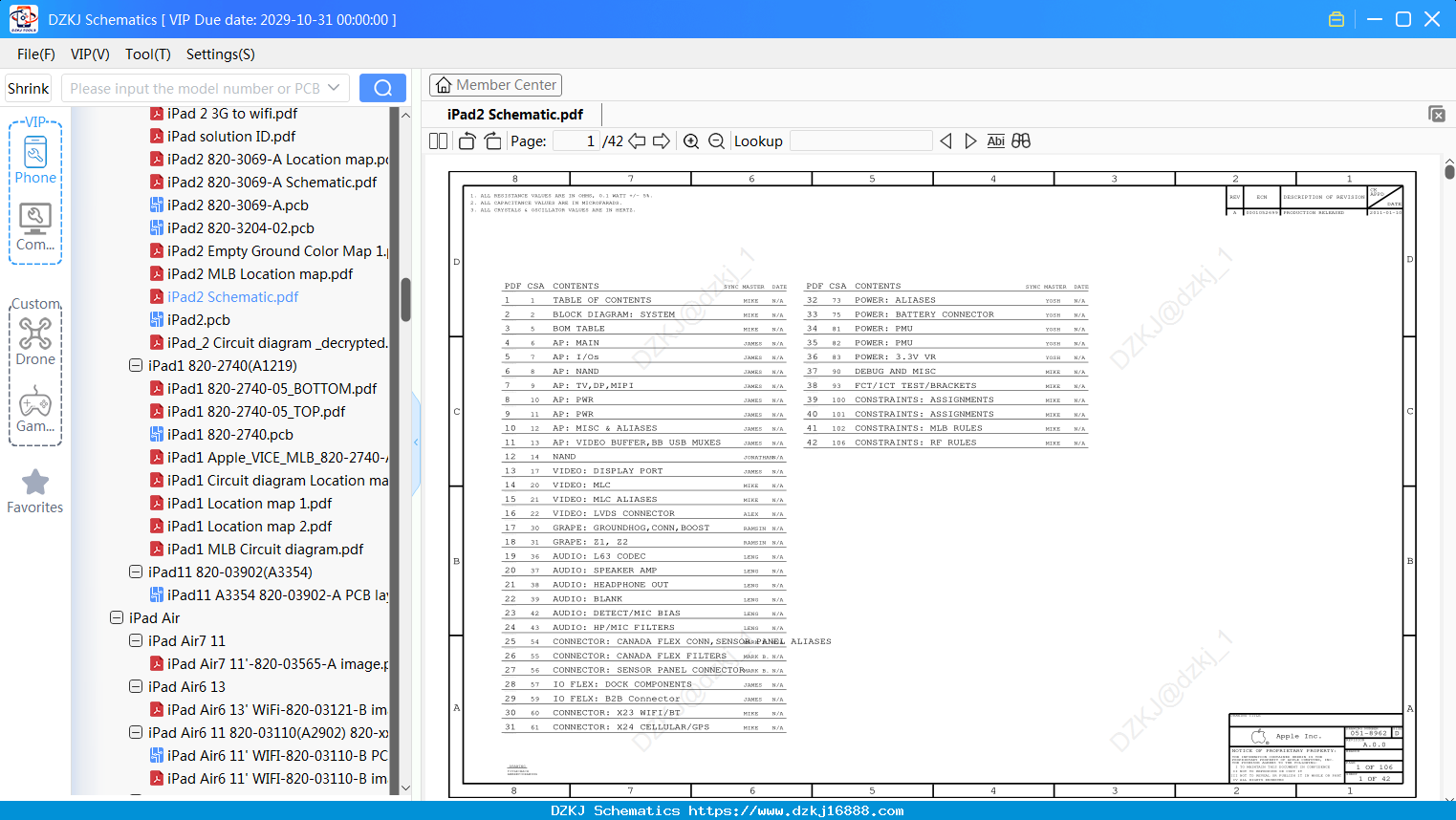Open the DZKJ website link in status bar
The height and width of the screenshot is (820, 1456).
pyautogui.click(x=795, y=810)
